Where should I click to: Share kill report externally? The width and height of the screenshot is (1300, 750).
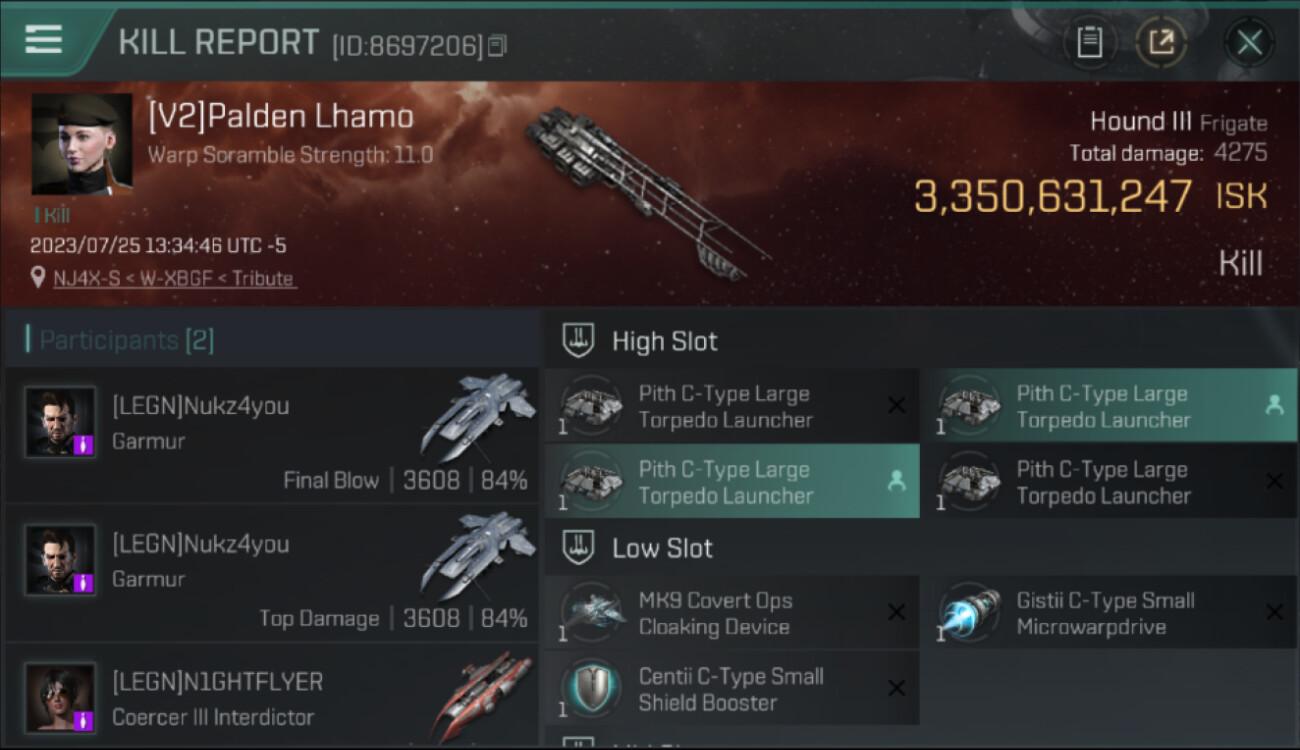(1160, 42)
